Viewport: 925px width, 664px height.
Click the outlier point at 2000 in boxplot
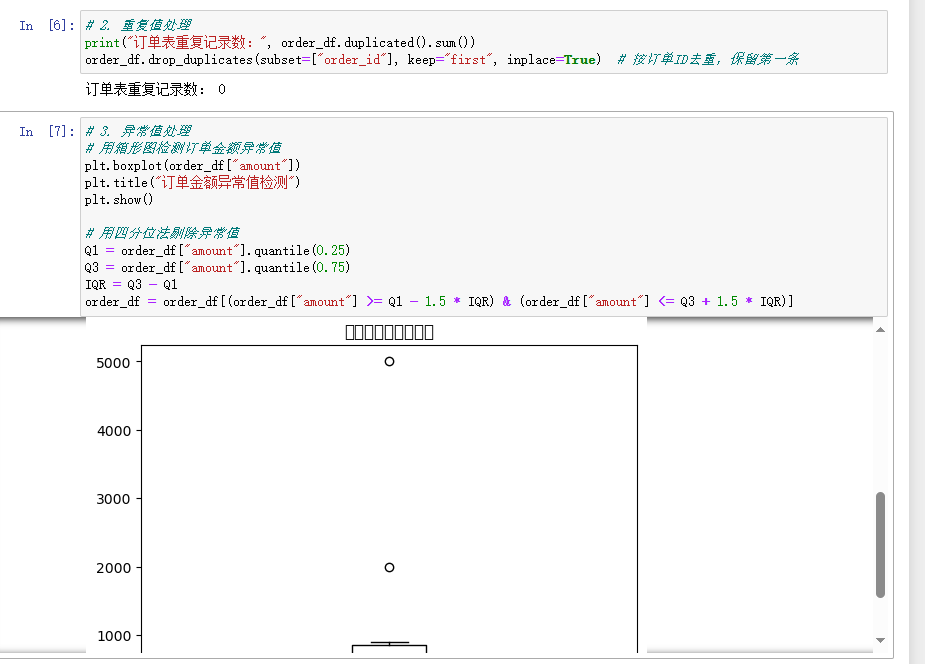(x=389, y=567)
